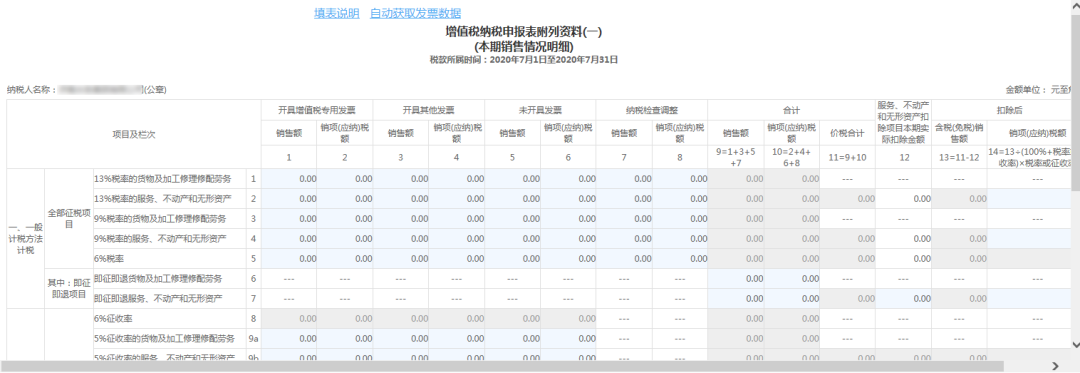This screenshot has height=373, width=1080.
Task: Select row 2 column 12 扣除金额 field
Action: [x=904, y=199]
